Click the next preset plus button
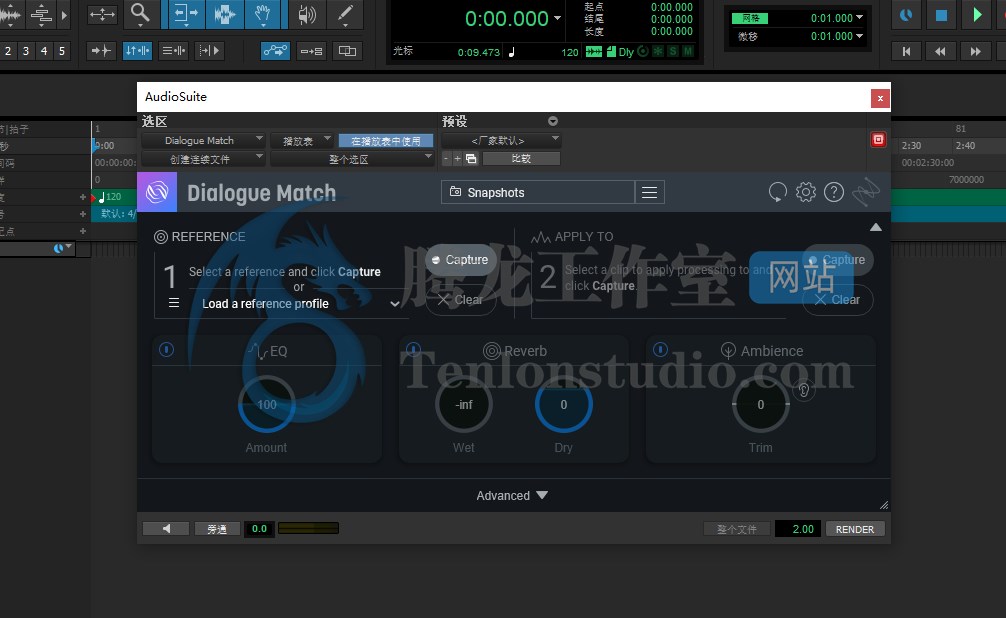This screenshot has width=1006, height=618. coord(457,158)
